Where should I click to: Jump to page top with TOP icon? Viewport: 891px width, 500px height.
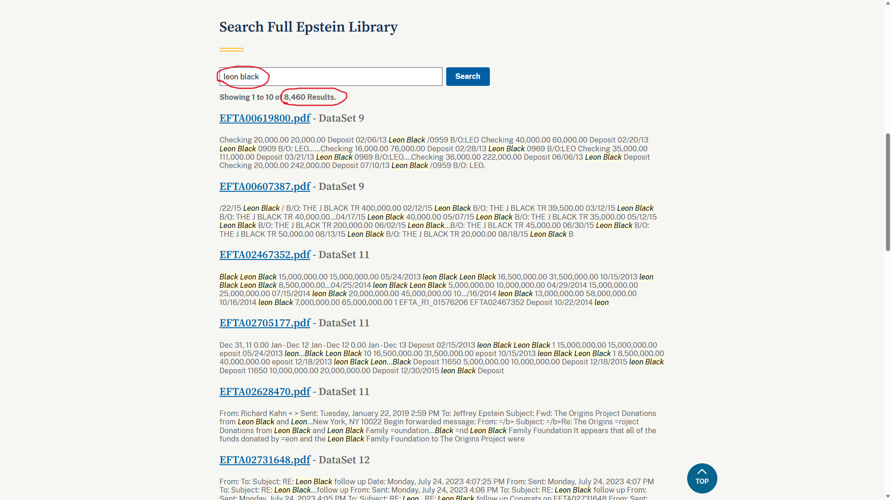click(702, 478)
